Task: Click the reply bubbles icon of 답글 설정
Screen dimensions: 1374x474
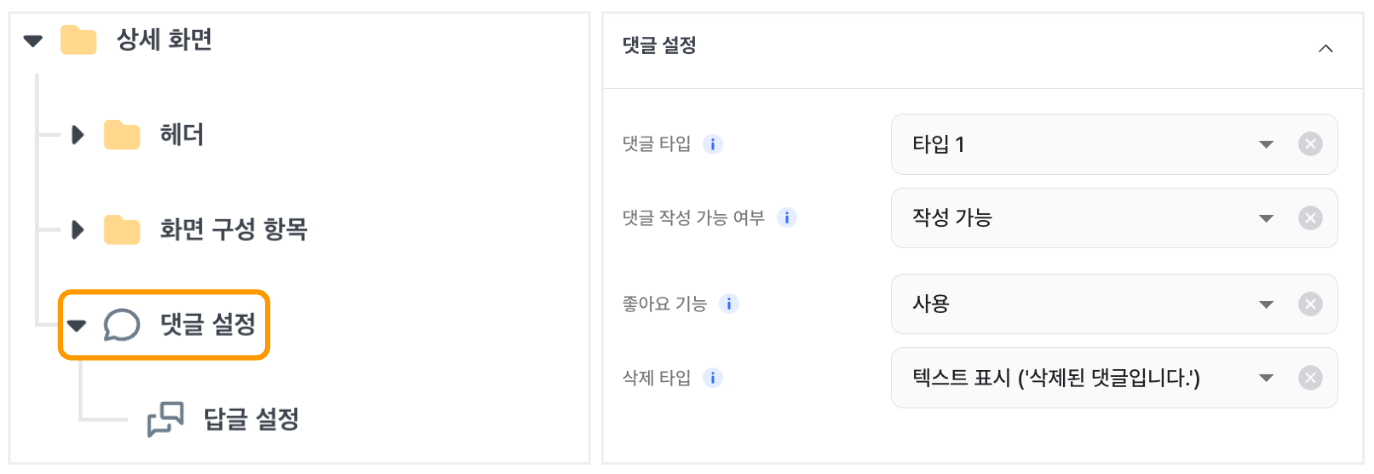Action: pos(165,419)
